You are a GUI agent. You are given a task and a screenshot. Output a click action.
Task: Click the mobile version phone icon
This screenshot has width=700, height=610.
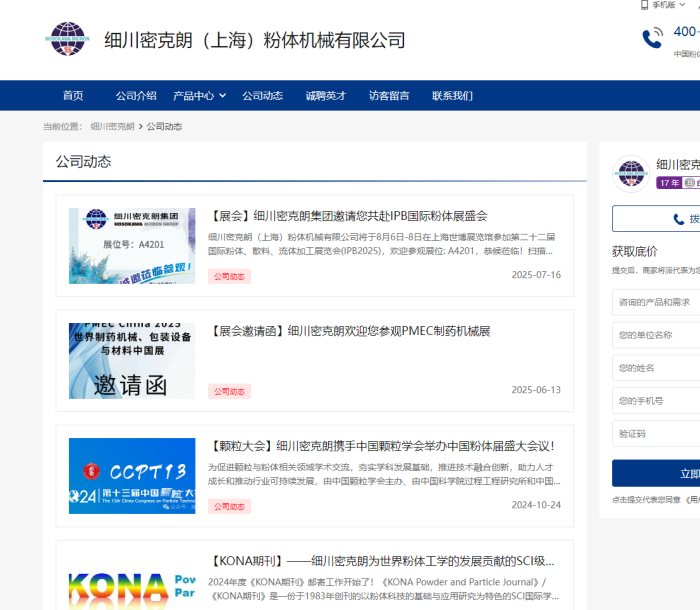click(x=645, y=5)
